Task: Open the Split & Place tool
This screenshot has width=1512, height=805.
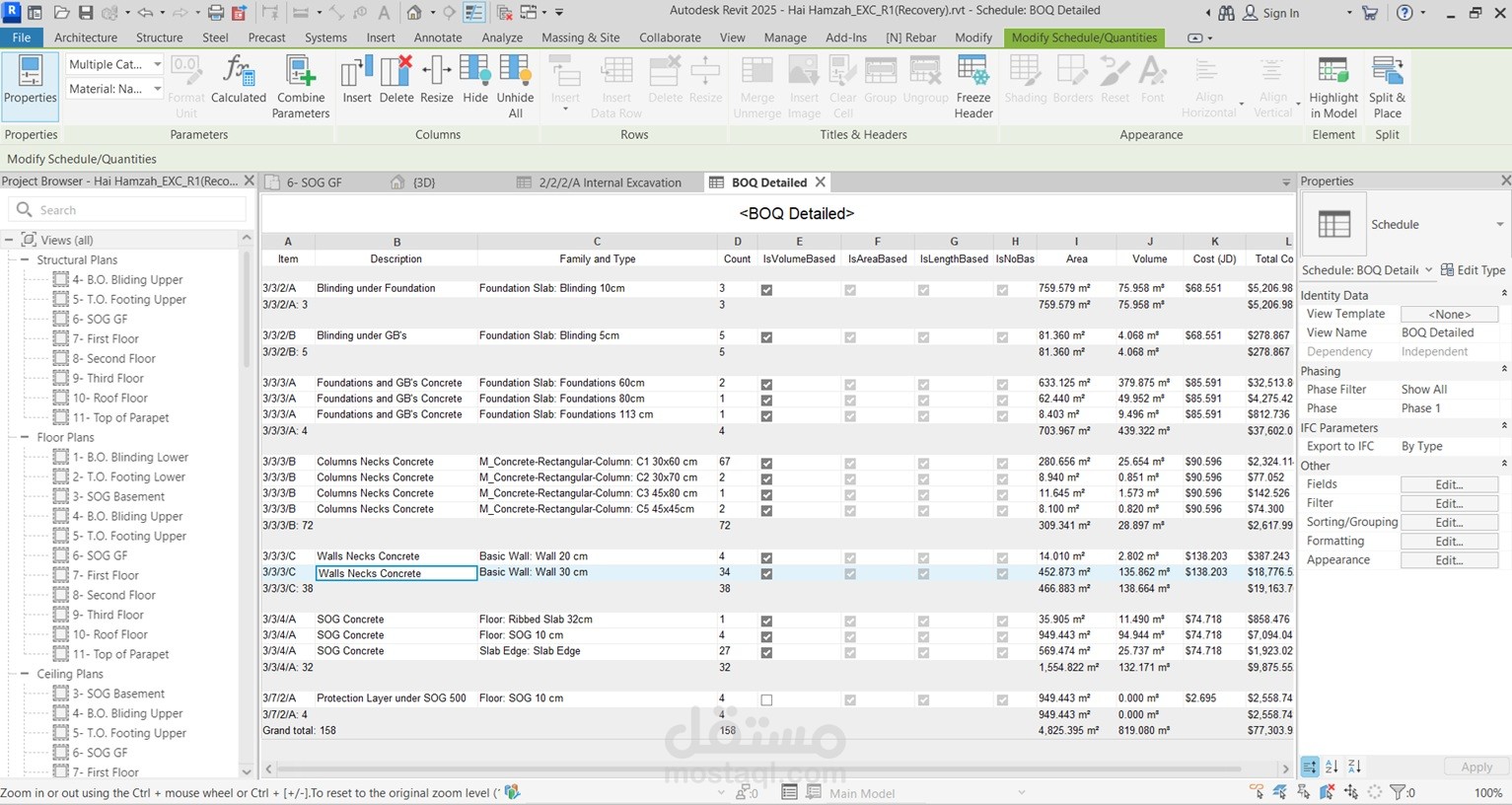Action: (x=1387, y=87)
